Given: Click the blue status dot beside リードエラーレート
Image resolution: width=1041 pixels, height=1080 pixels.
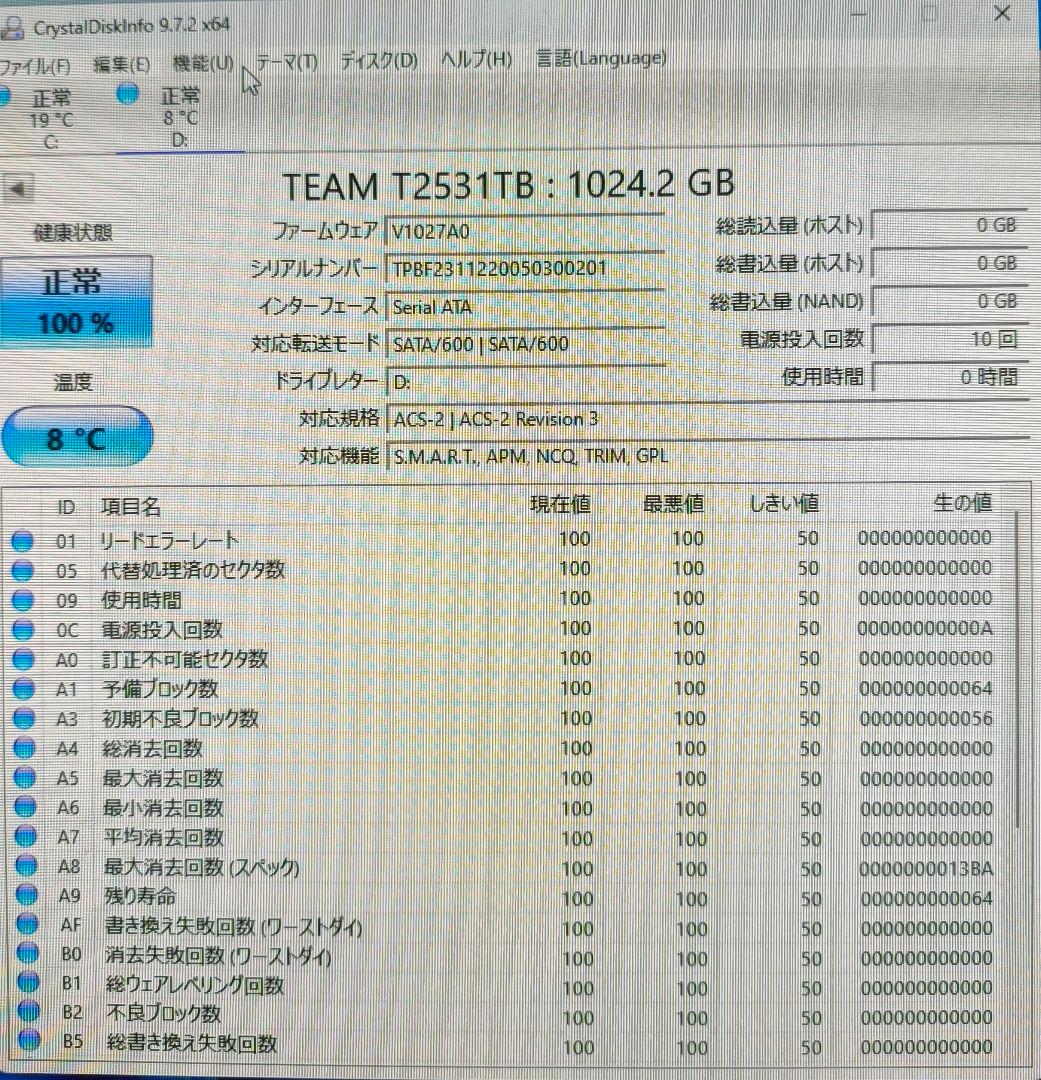Looking at the screenshot, I should pyautogui.click(x=24, y=540).
